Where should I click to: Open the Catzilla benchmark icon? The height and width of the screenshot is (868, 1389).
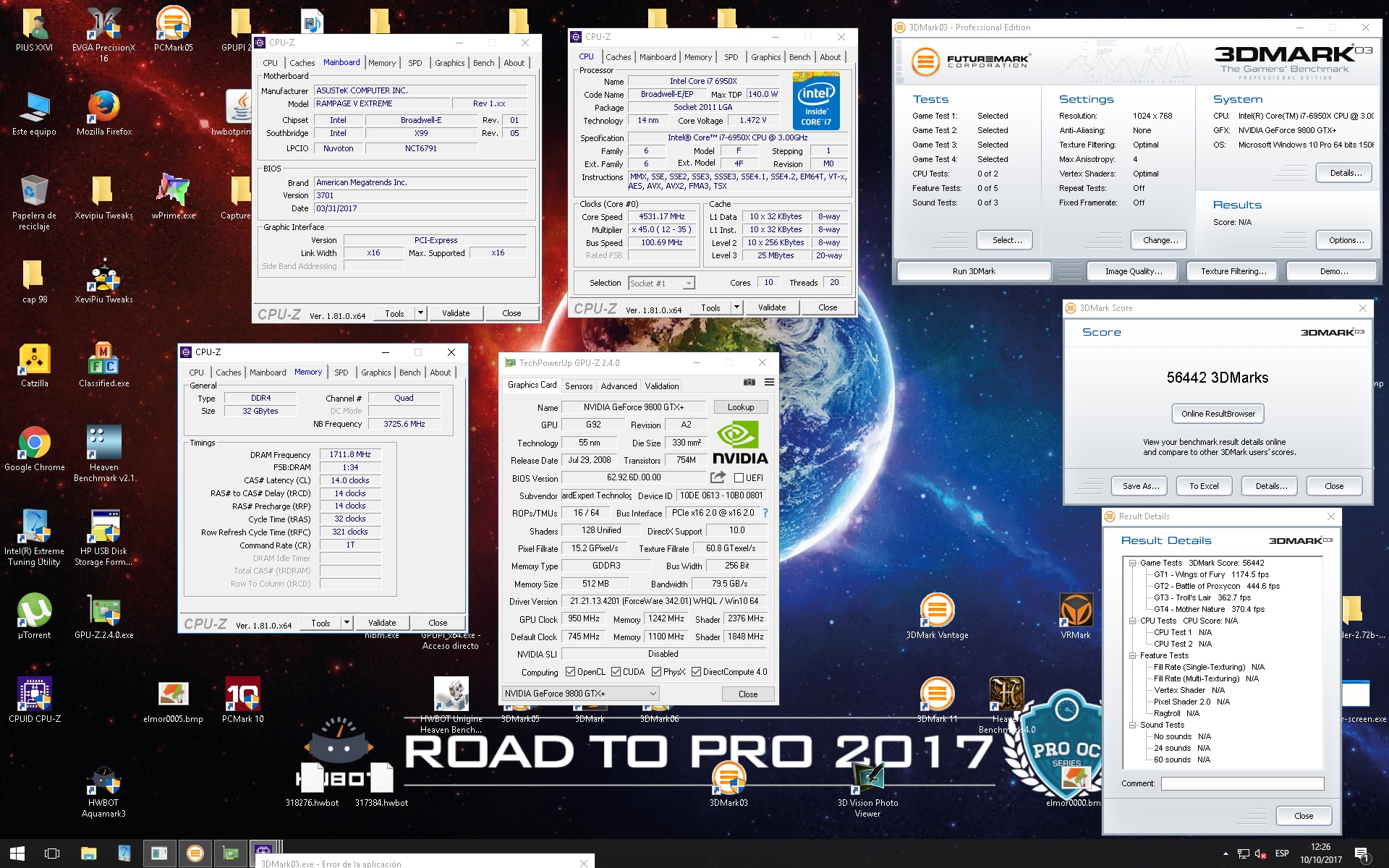point(35,365)
